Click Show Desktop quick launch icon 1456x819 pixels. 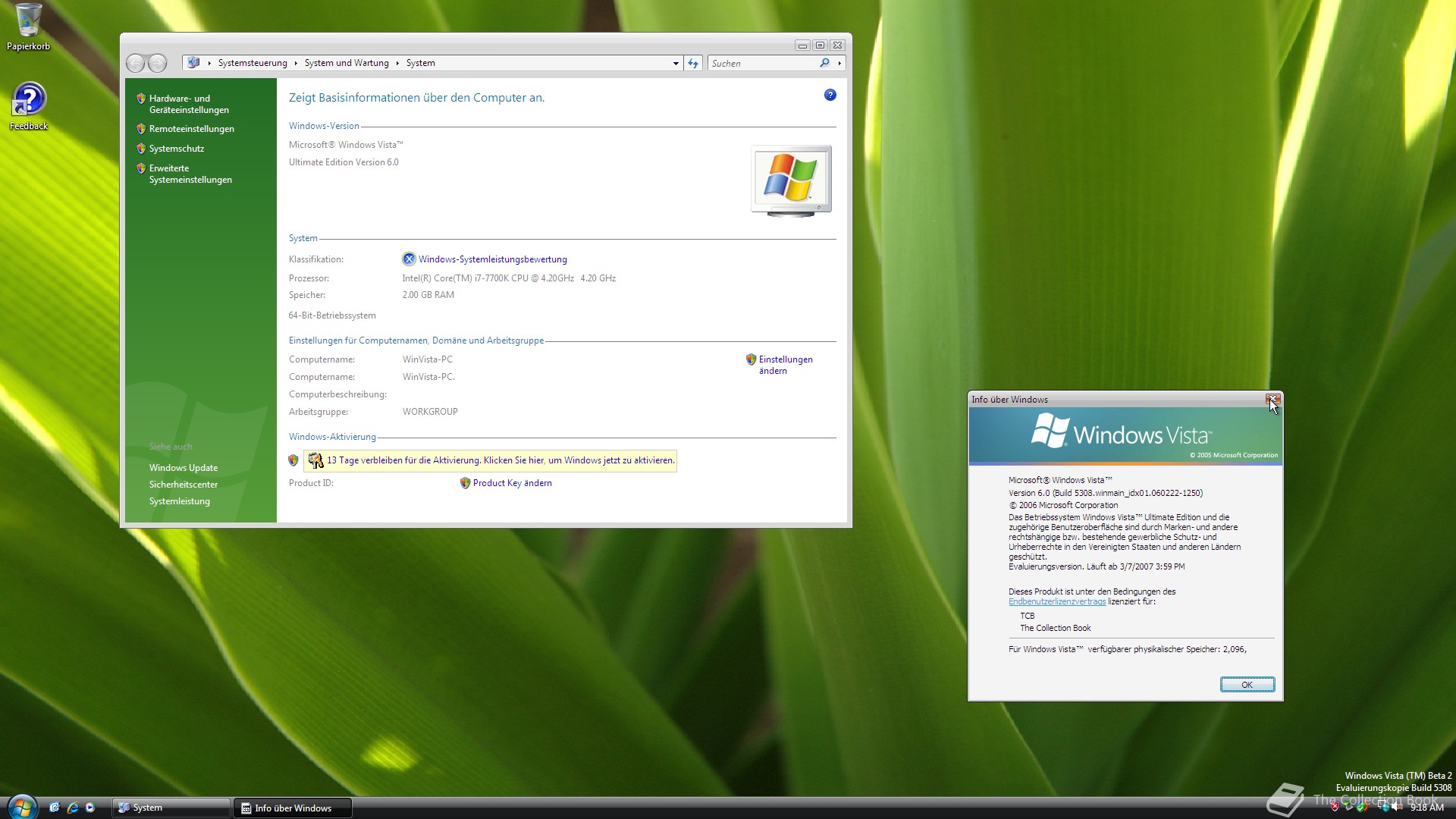[x=54, y=808]
